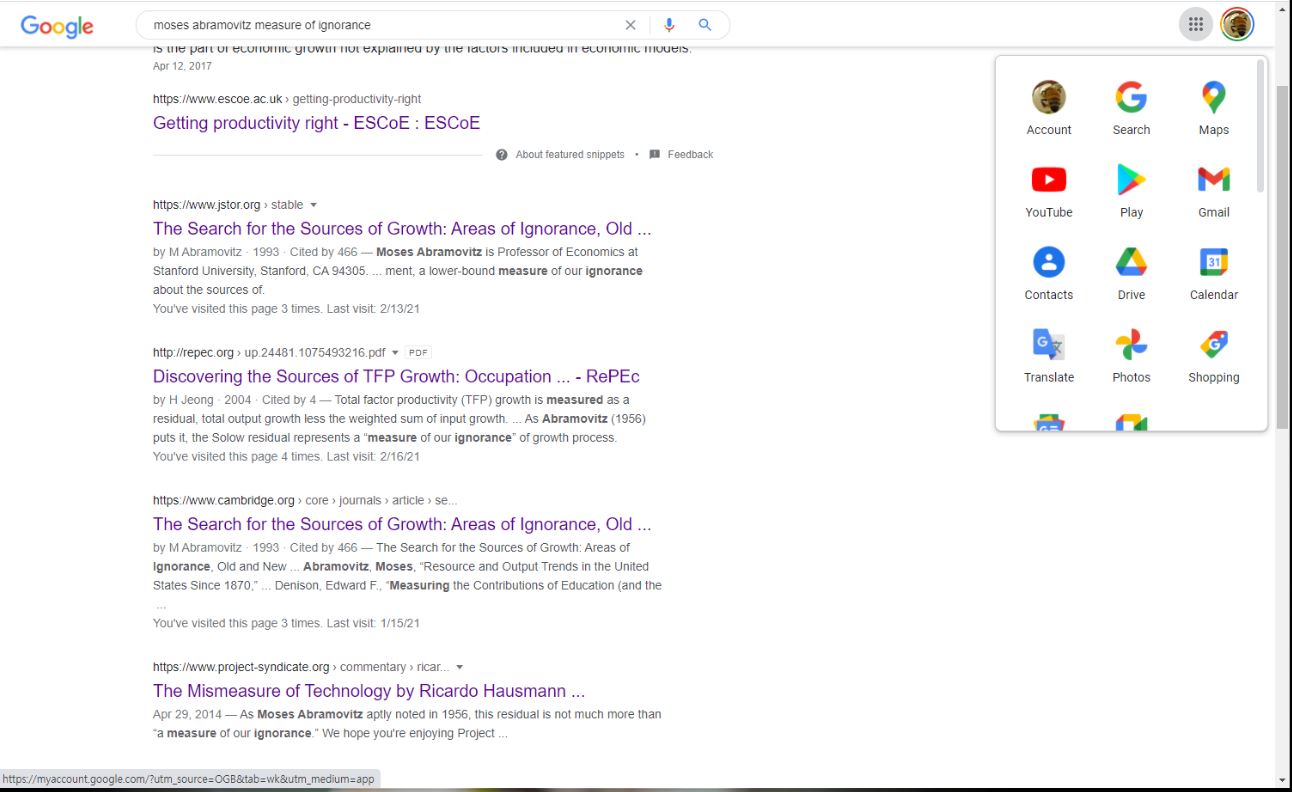Viewport: 1292px width, 792px height.
Task: Open Cambridge 'Search for the Sources of Growth' result
Action: pyautogui.click(x=402, y=524)
